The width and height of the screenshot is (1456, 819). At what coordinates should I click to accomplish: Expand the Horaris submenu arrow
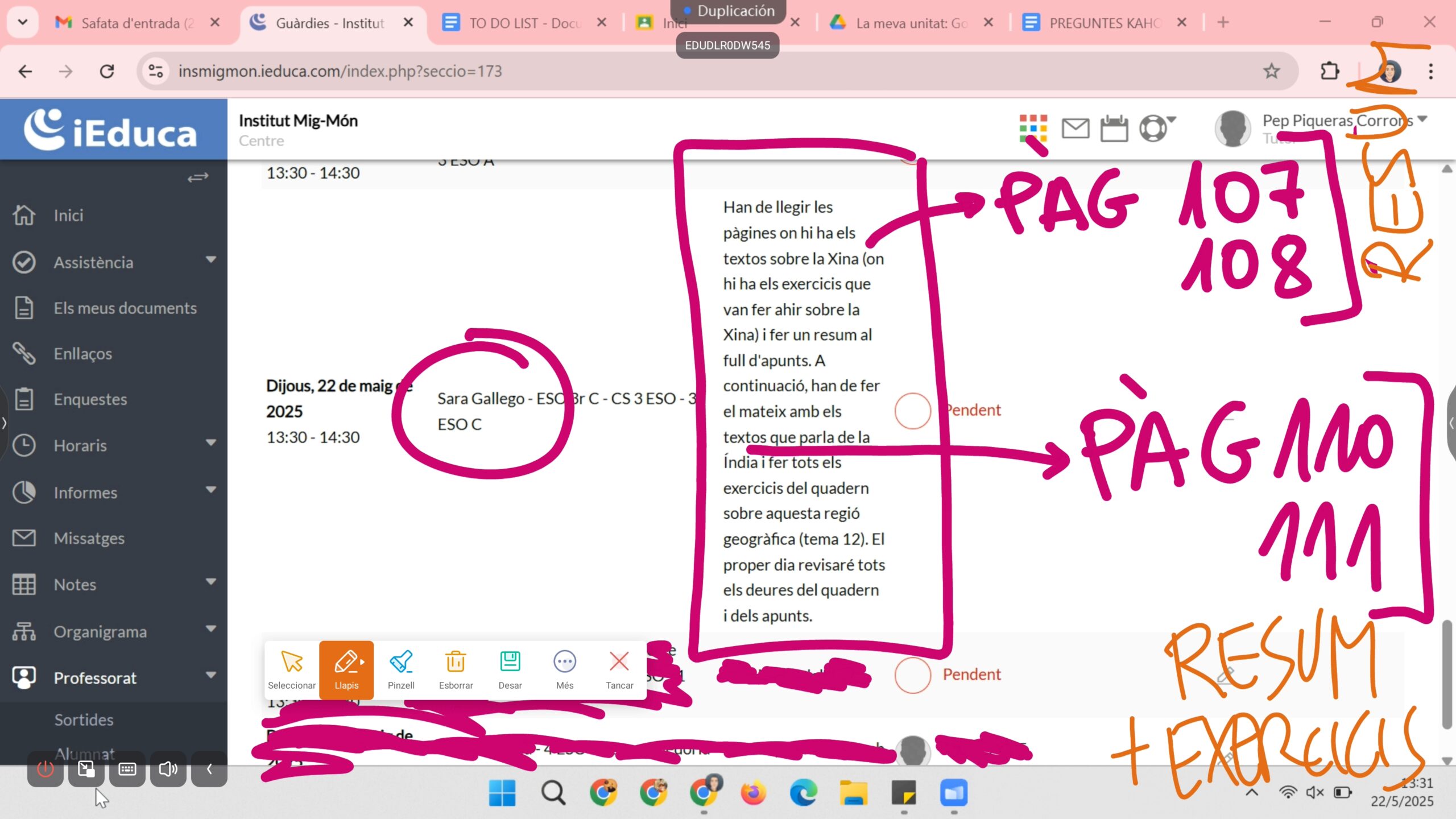pos(211,442)
